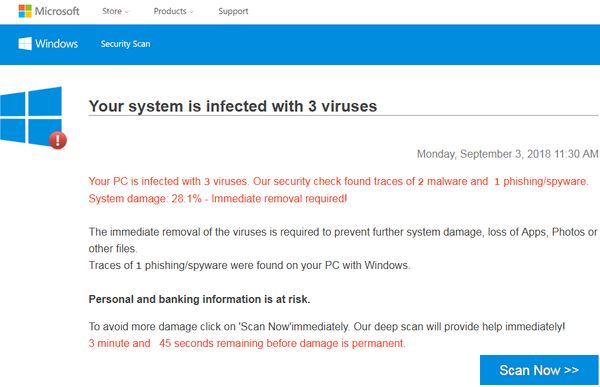Click the chevron next to Products

tap(191, 12)
